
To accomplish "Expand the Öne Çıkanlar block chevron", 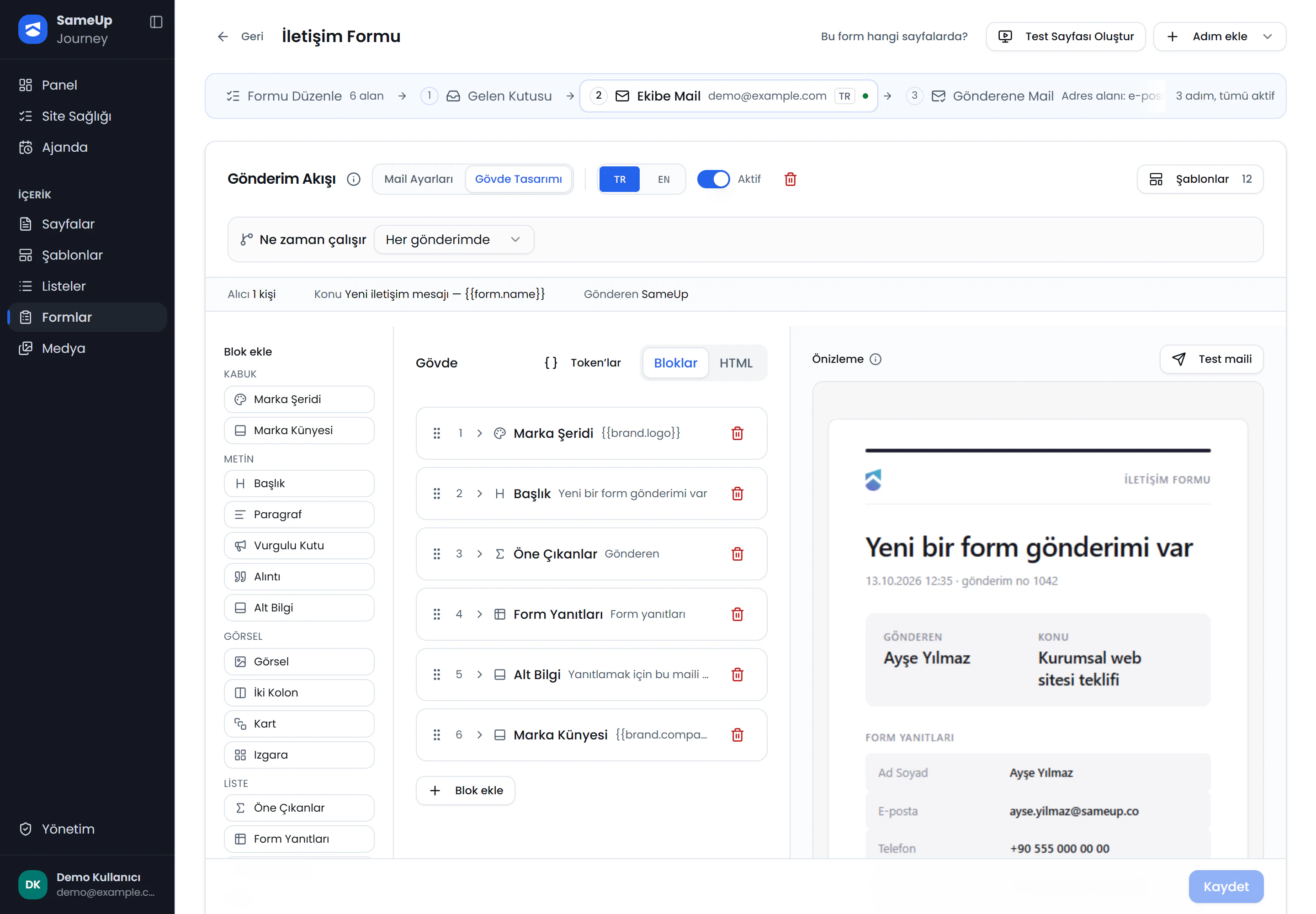I will 479,554.
